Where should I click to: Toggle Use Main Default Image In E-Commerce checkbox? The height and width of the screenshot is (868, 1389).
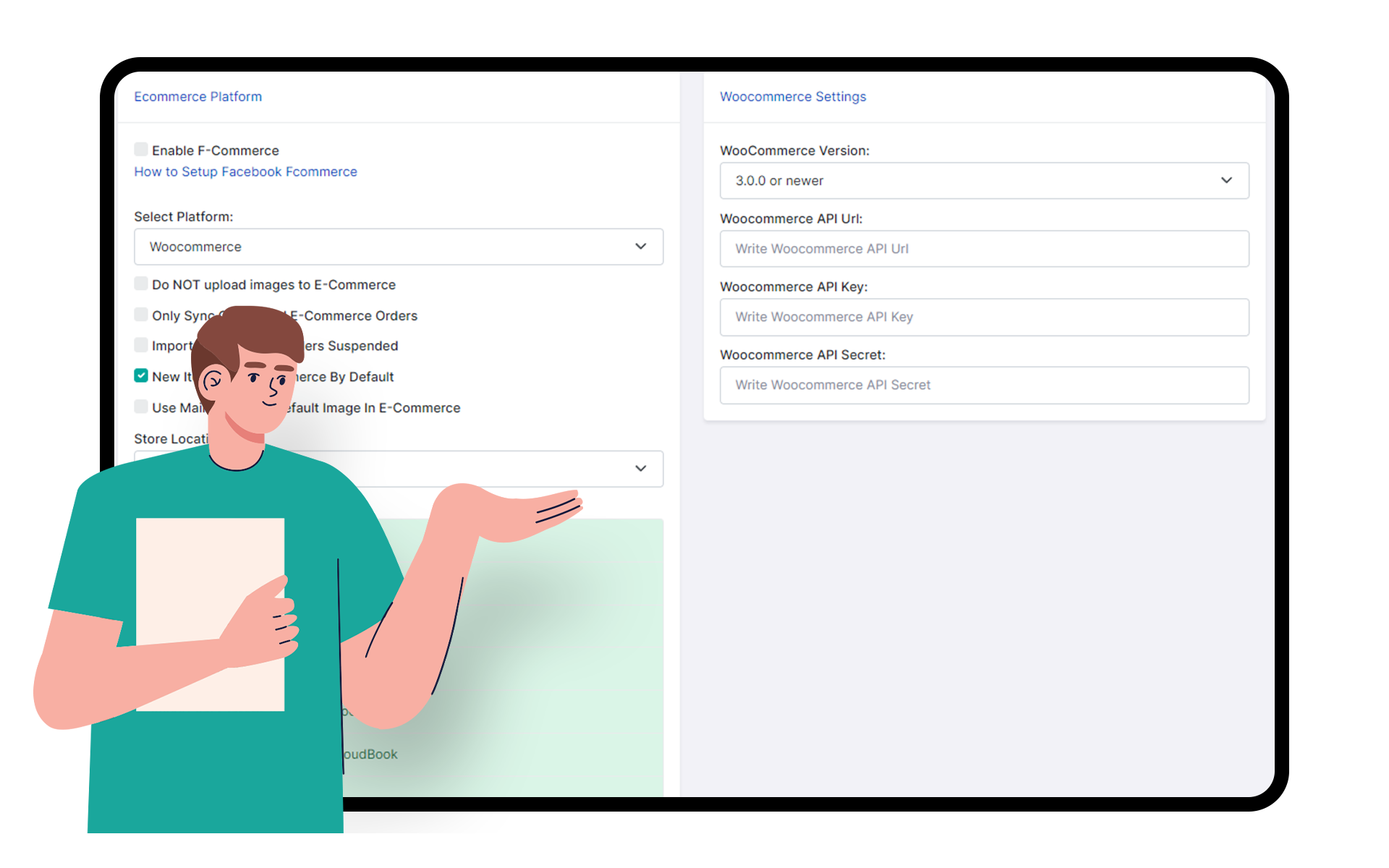pyautogui.click(x=141, y=407)
